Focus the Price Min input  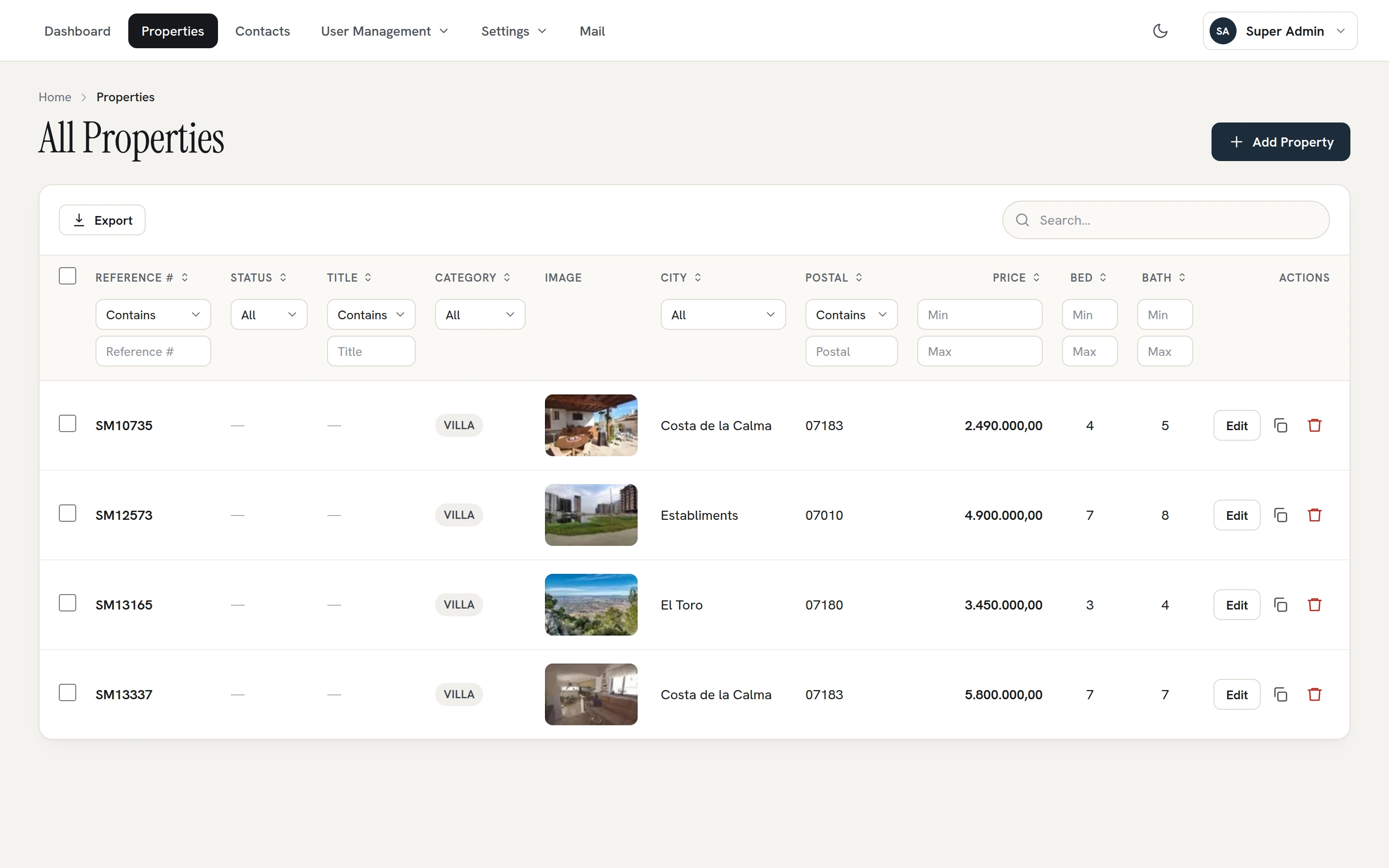[x=980, y=314]
